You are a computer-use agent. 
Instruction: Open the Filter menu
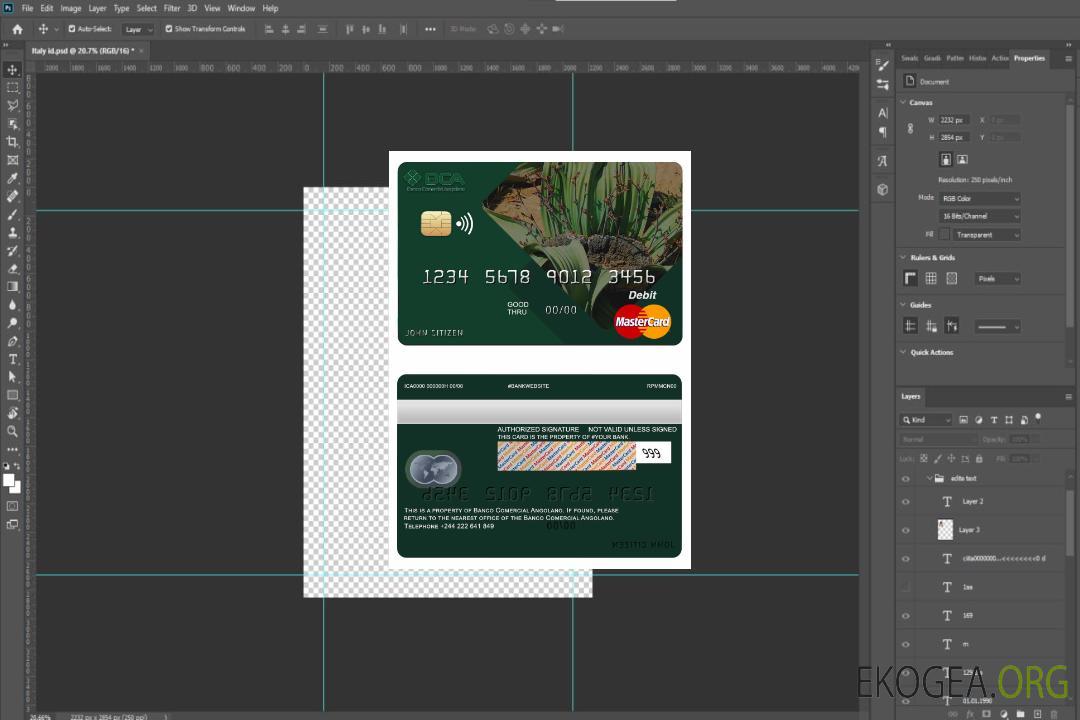pos(172,8)
